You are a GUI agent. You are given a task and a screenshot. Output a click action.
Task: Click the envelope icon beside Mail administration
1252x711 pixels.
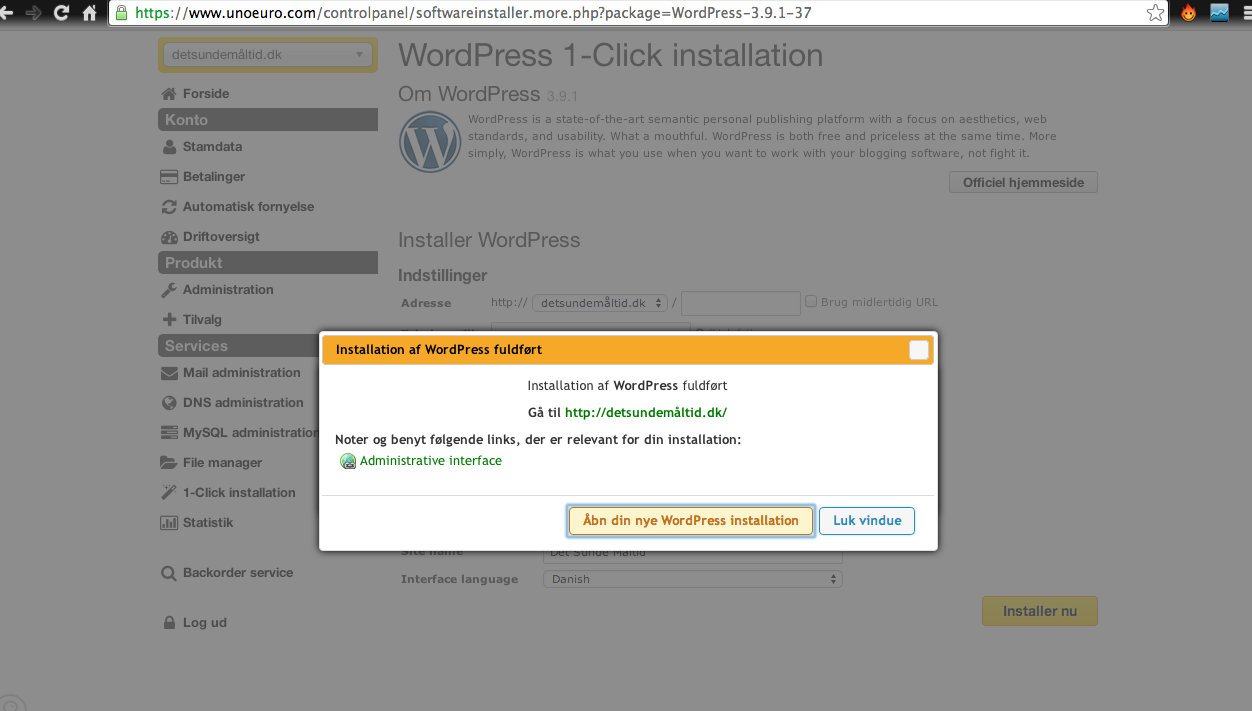coord(169,373)
